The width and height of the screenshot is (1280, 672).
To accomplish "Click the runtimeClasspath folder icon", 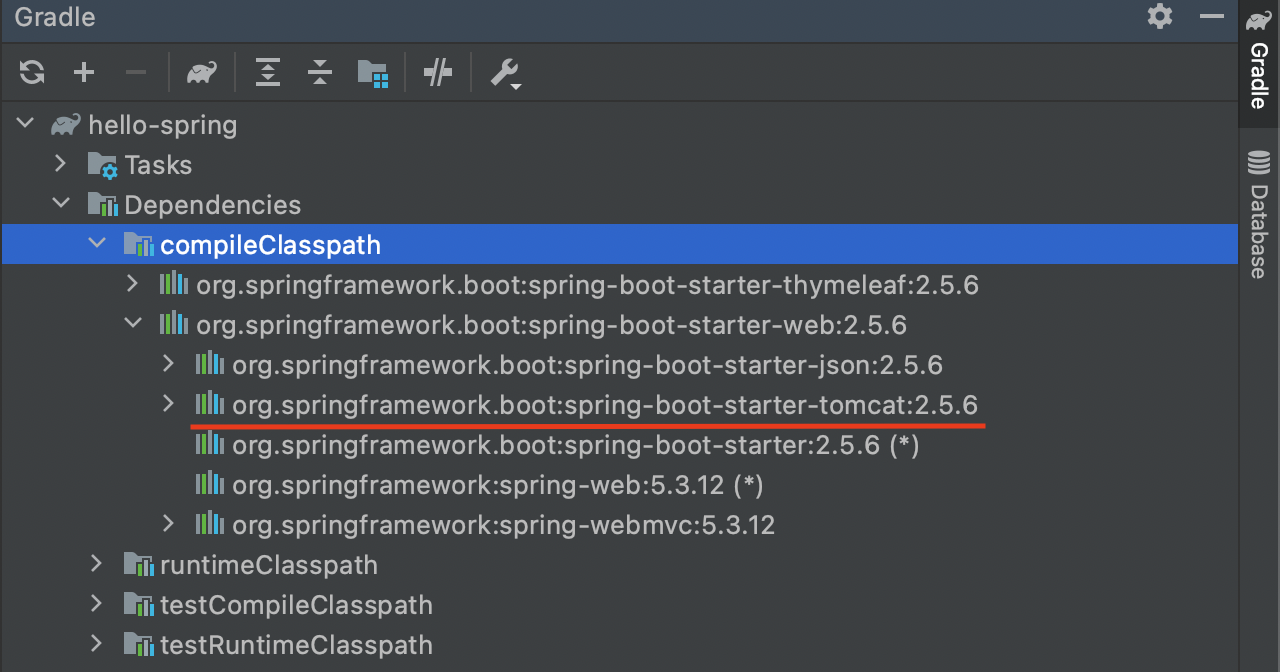I will point(138,565).
